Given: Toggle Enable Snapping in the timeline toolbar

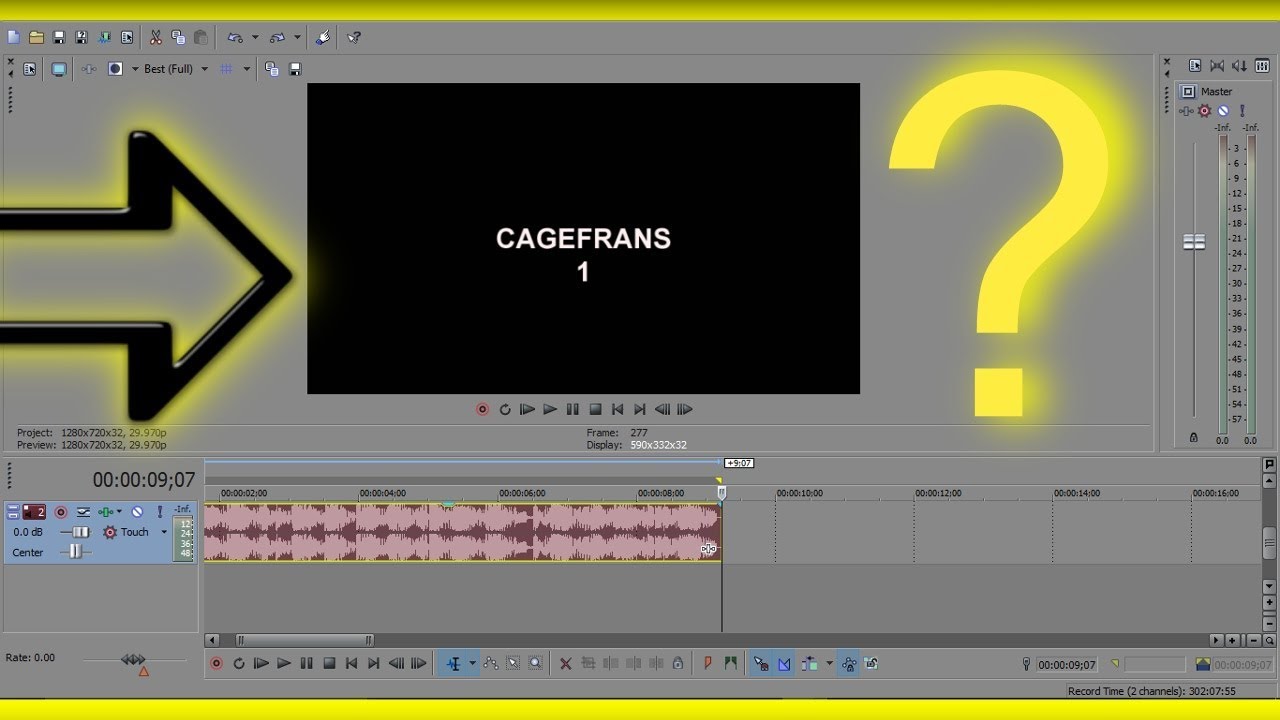Looking at the screenshot, I should click(x=761, y=663).
